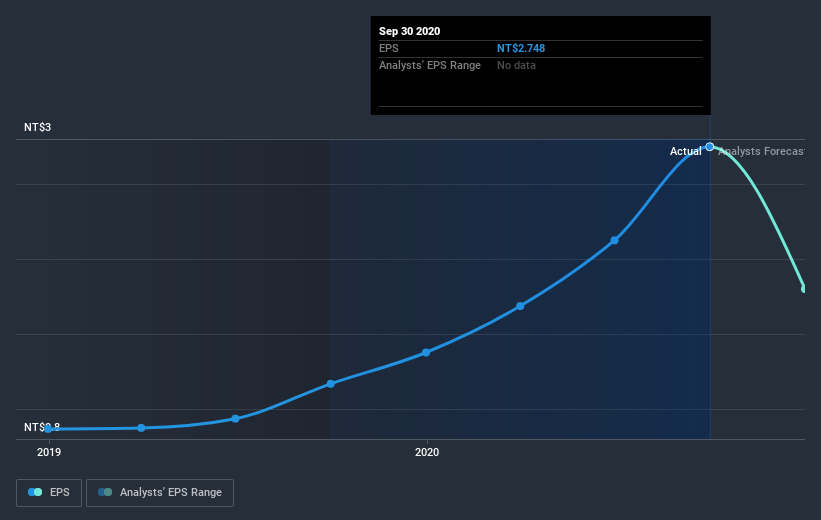Viewport: 821px width, 520px height.
Task: Click the first 2019 EPS data point at NT$0.8
Action: pos(48,429)
